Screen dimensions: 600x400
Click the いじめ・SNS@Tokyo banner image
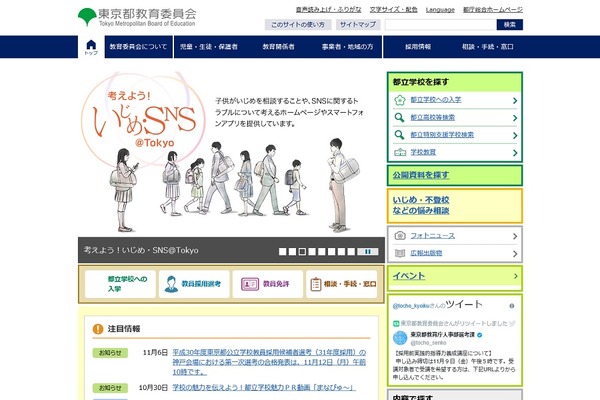[x=231, y=154]
